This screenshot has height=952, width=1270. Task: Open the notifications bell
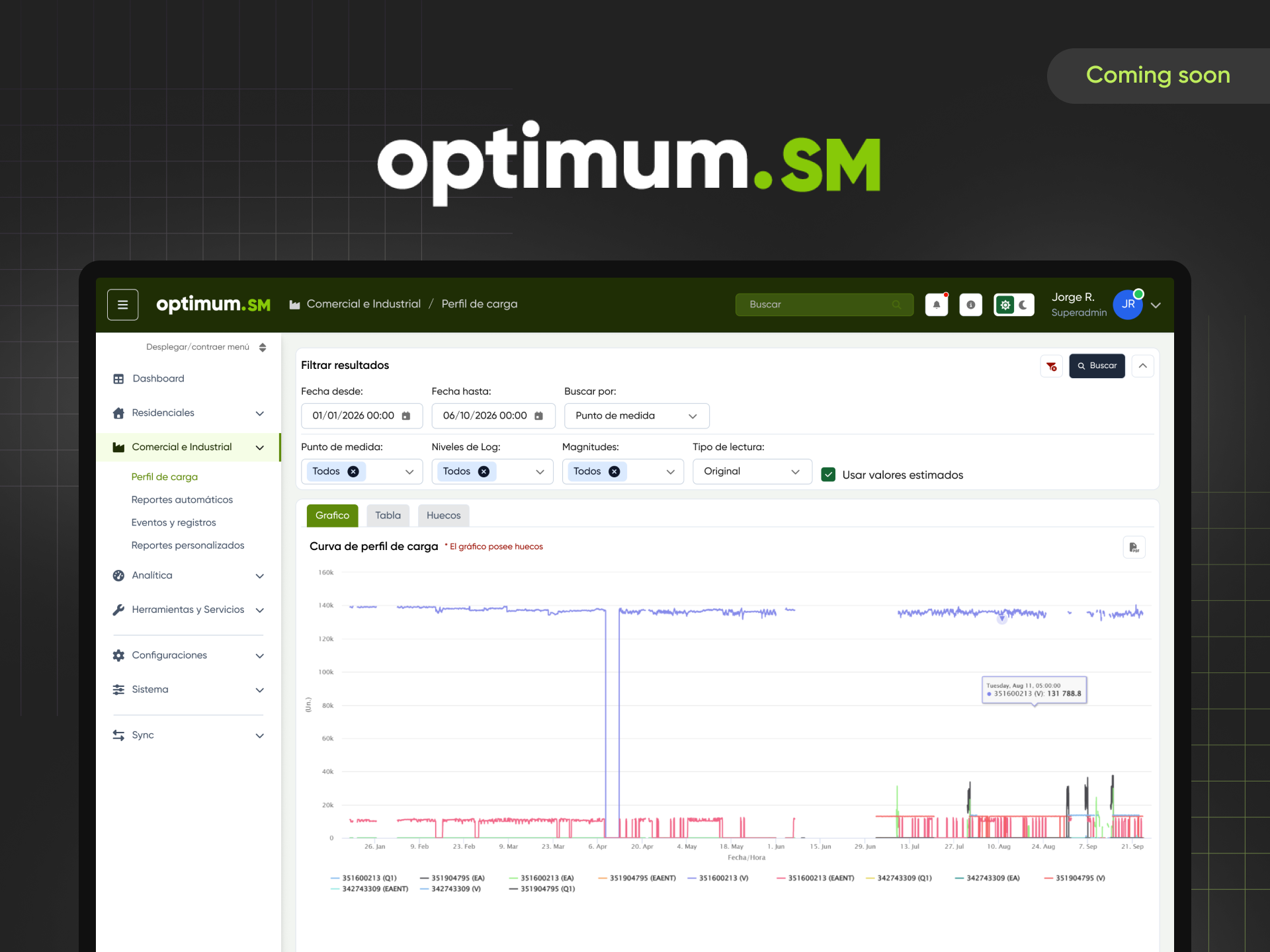937,305
